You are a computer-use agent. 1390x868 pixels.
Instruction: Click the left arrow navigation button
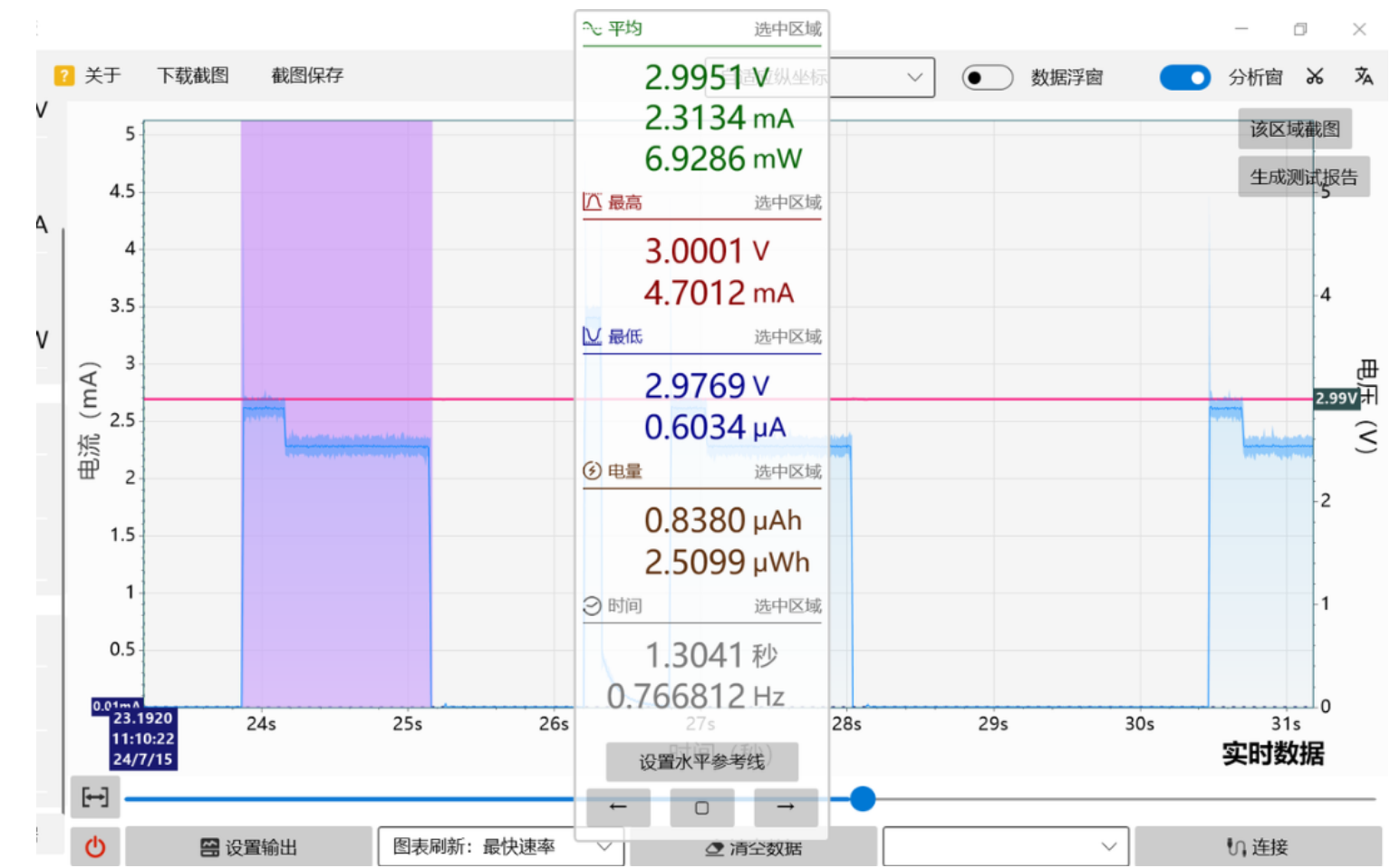[x=618, y=807]
